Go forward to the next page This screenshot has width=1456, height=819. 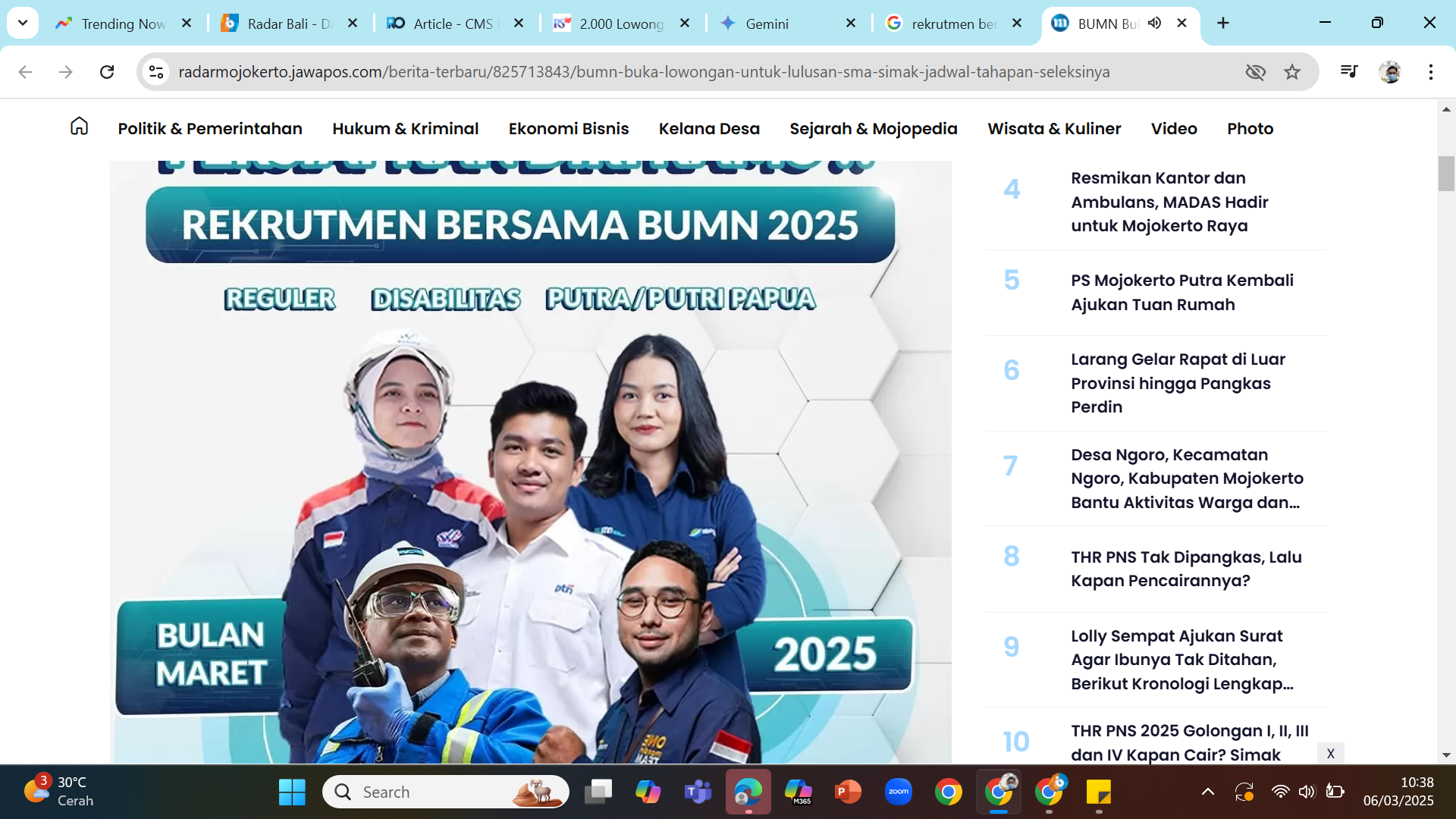click(x=66, y=71)
